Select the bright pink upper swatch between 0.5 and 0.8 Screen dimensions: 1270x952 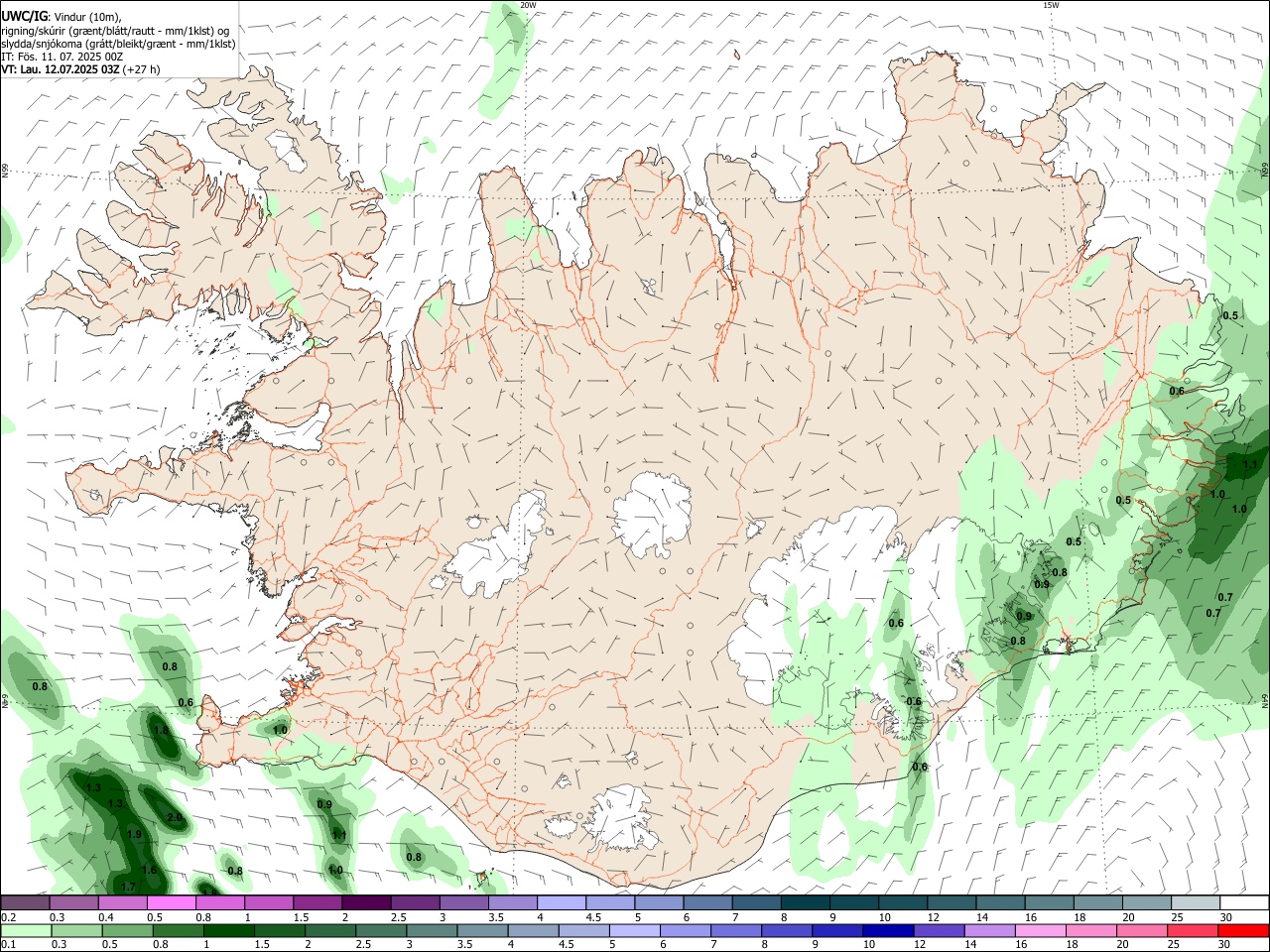[171, 902]
